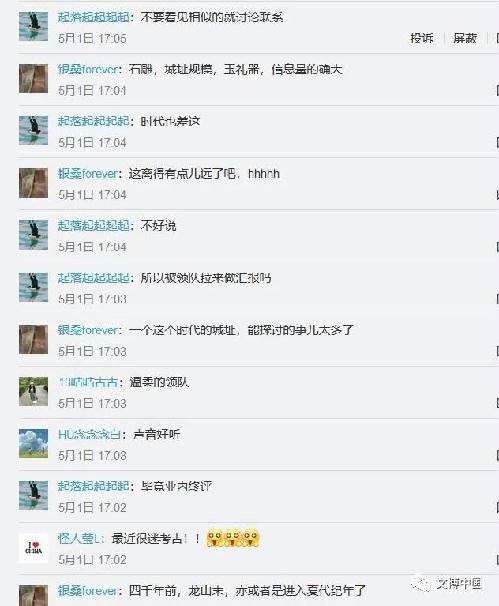Open avatar beside the 不要看见相似的 comment
Viewport: 499px width, 606px height.
(x=34, y=26)
